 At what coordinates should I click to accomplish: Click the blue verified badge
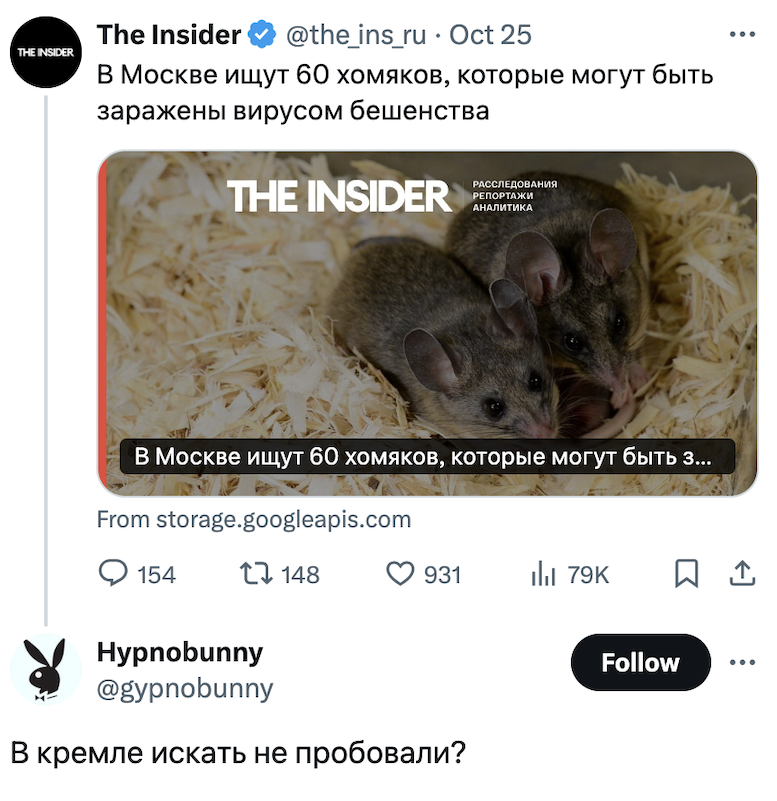click(262, 35)
